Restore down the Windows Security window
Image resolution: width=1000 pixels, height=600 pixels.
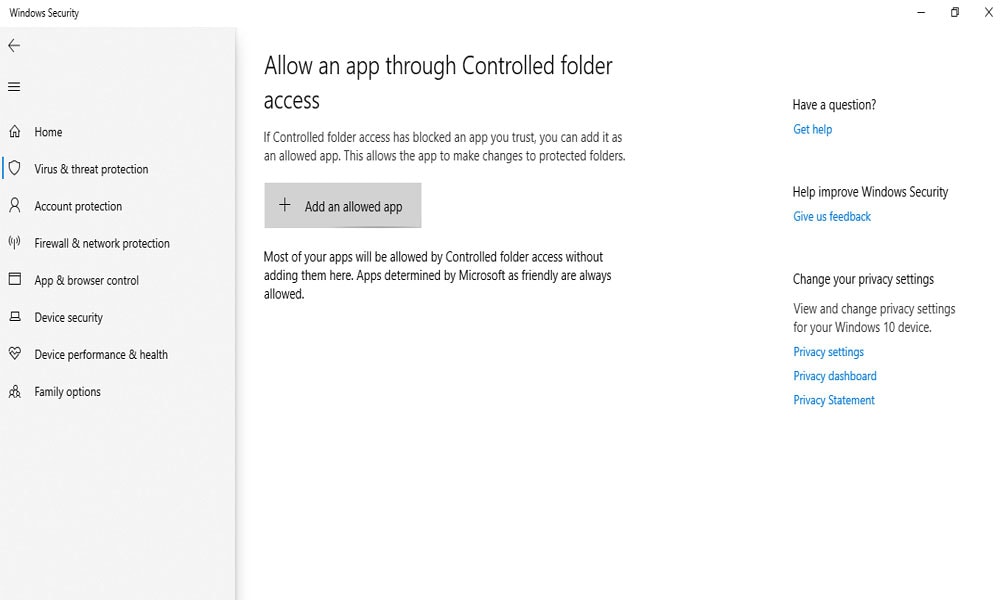coord(955,12)
